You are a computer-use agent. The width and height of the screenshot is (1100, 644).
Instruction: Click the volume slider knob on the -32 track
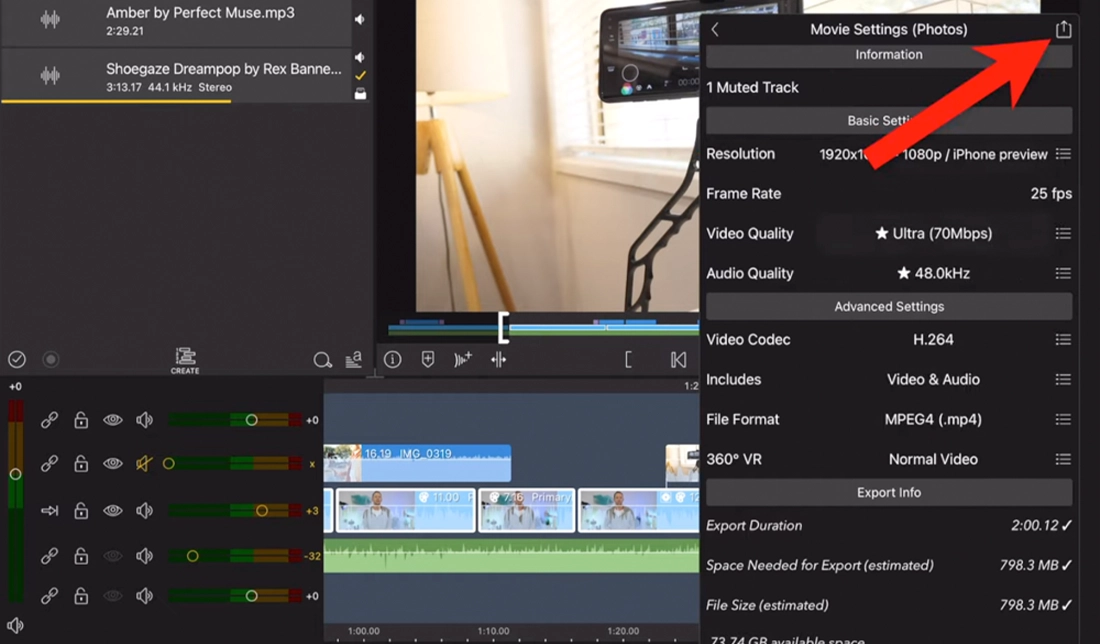coord(192,556)
